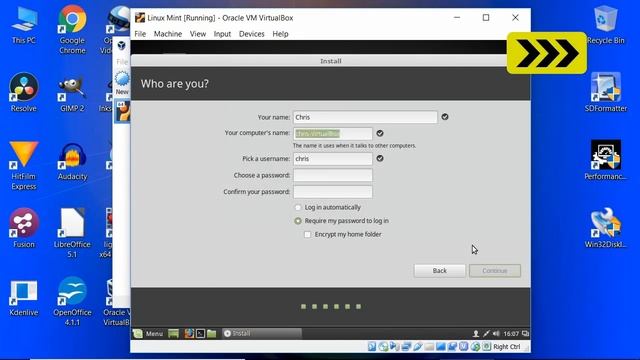Open Kdenlive desktop icon

click(24, 298)
